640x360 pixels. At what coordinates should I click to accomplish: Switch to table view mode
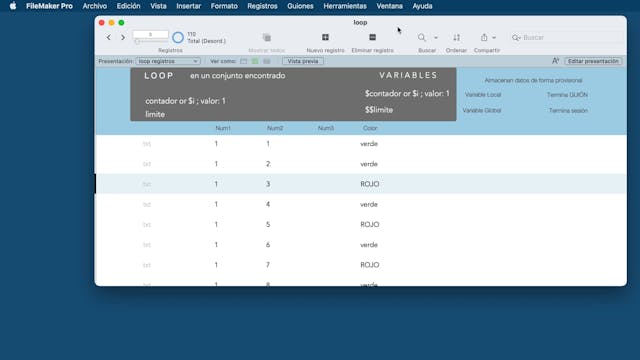point(267,61)
